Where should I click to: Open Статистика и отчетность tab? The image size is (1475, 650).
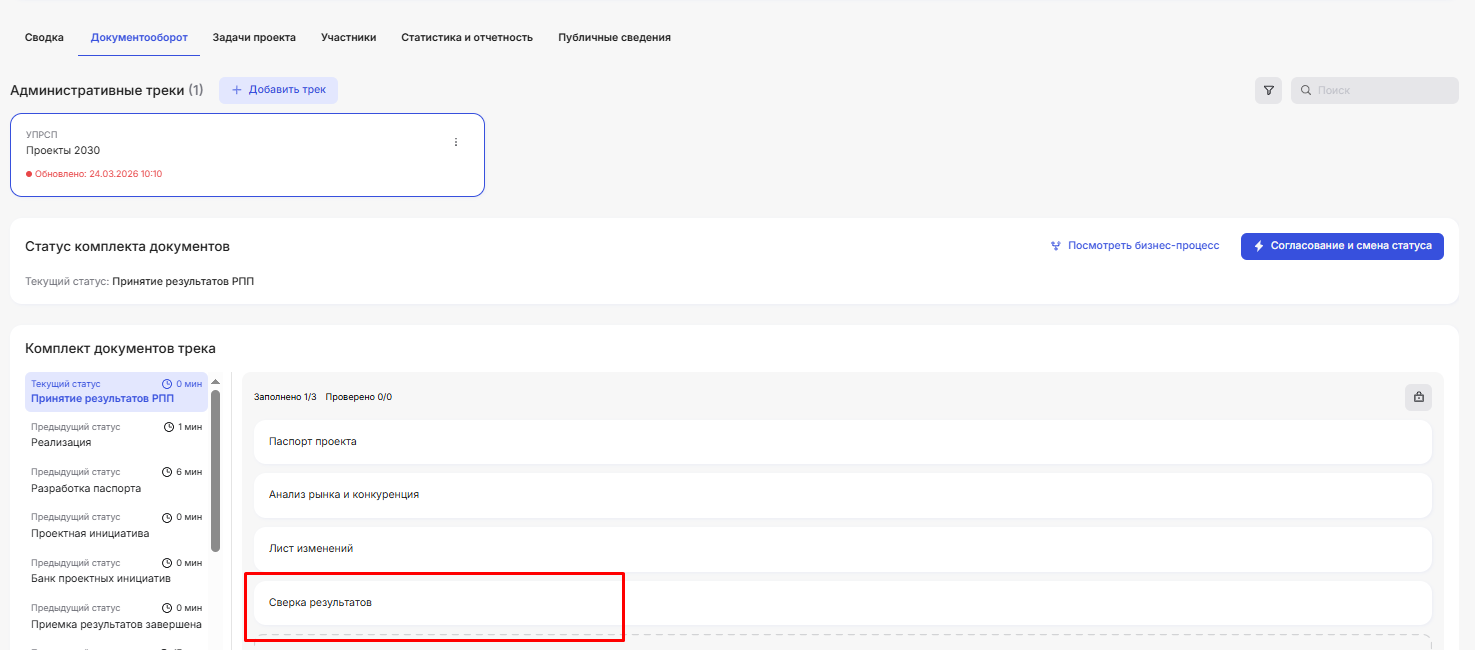coord(466,38)
